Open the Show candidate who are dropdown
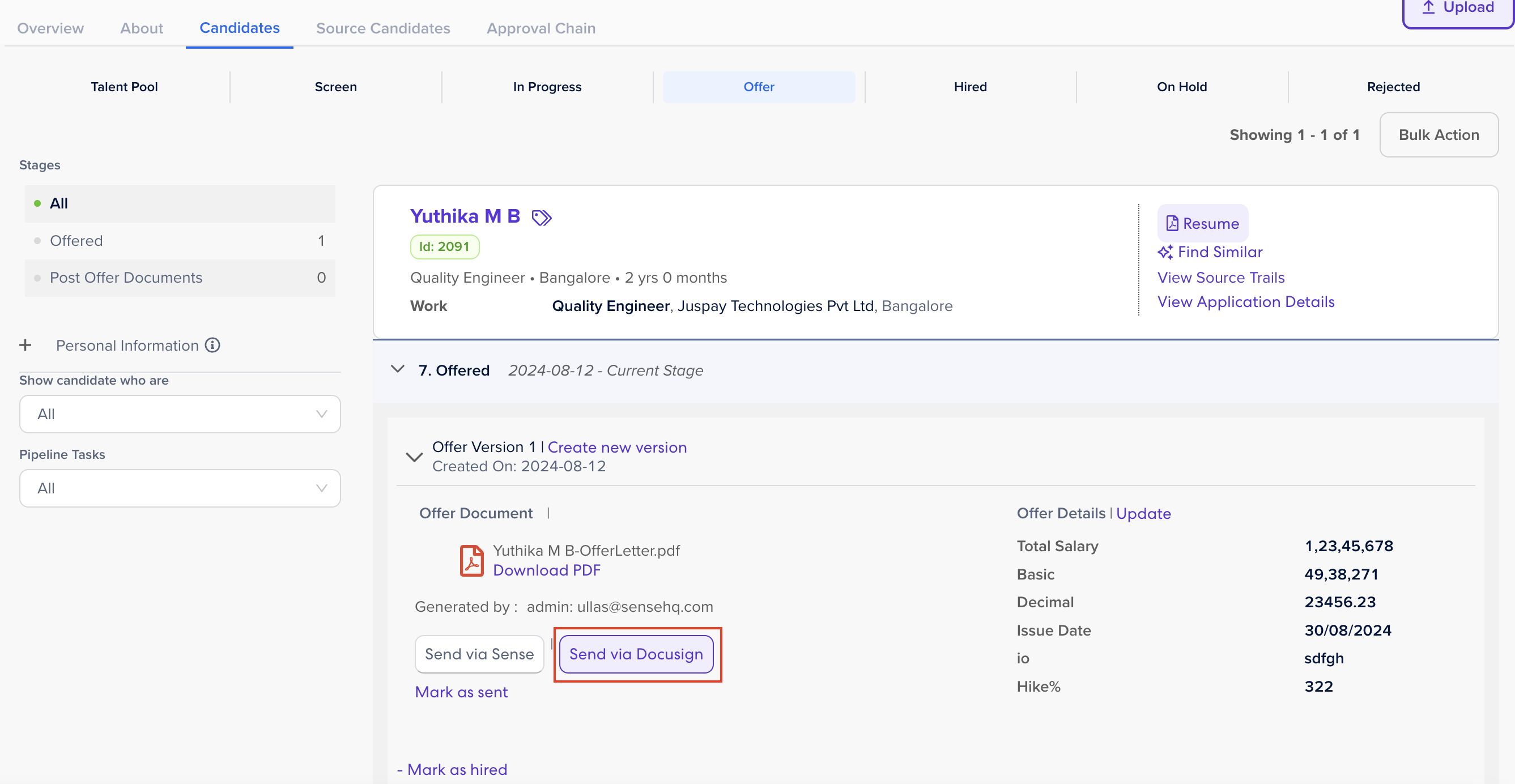This screenshot has height=784, width=1515. (x=180, y=414)
